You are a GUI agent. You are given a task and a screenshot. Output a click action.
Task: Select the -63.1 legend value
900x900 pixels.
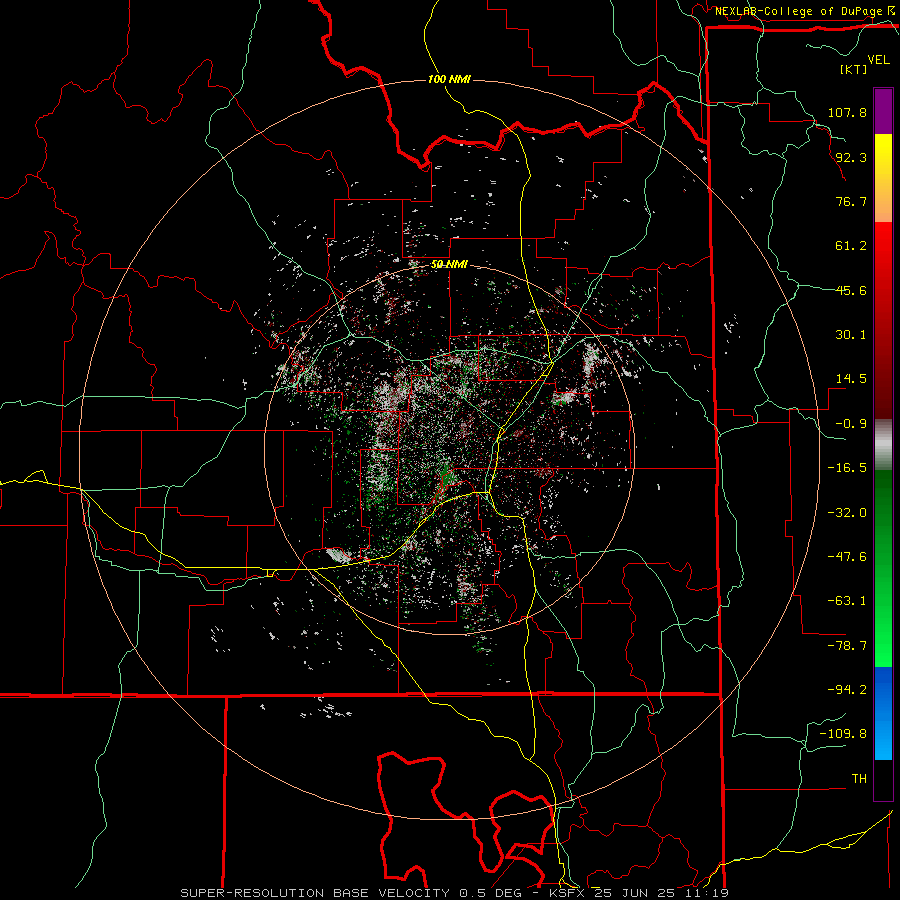coord(847,601)
